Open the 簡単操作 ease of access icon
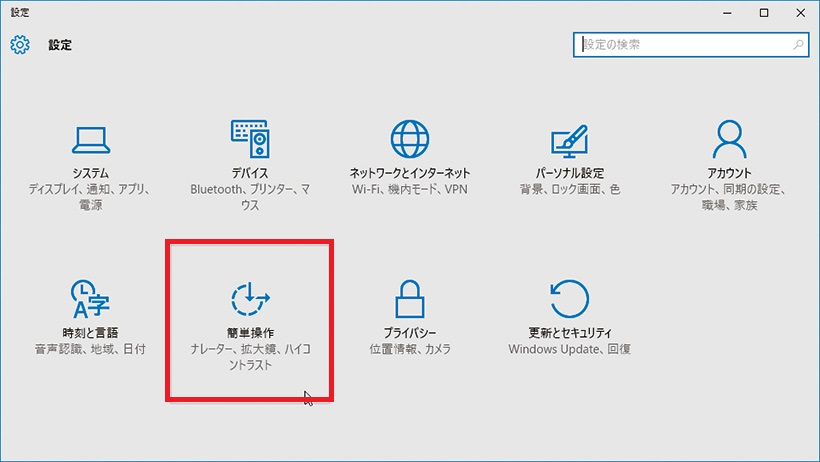Screen dimensions: 820x462 coord(250,299)
